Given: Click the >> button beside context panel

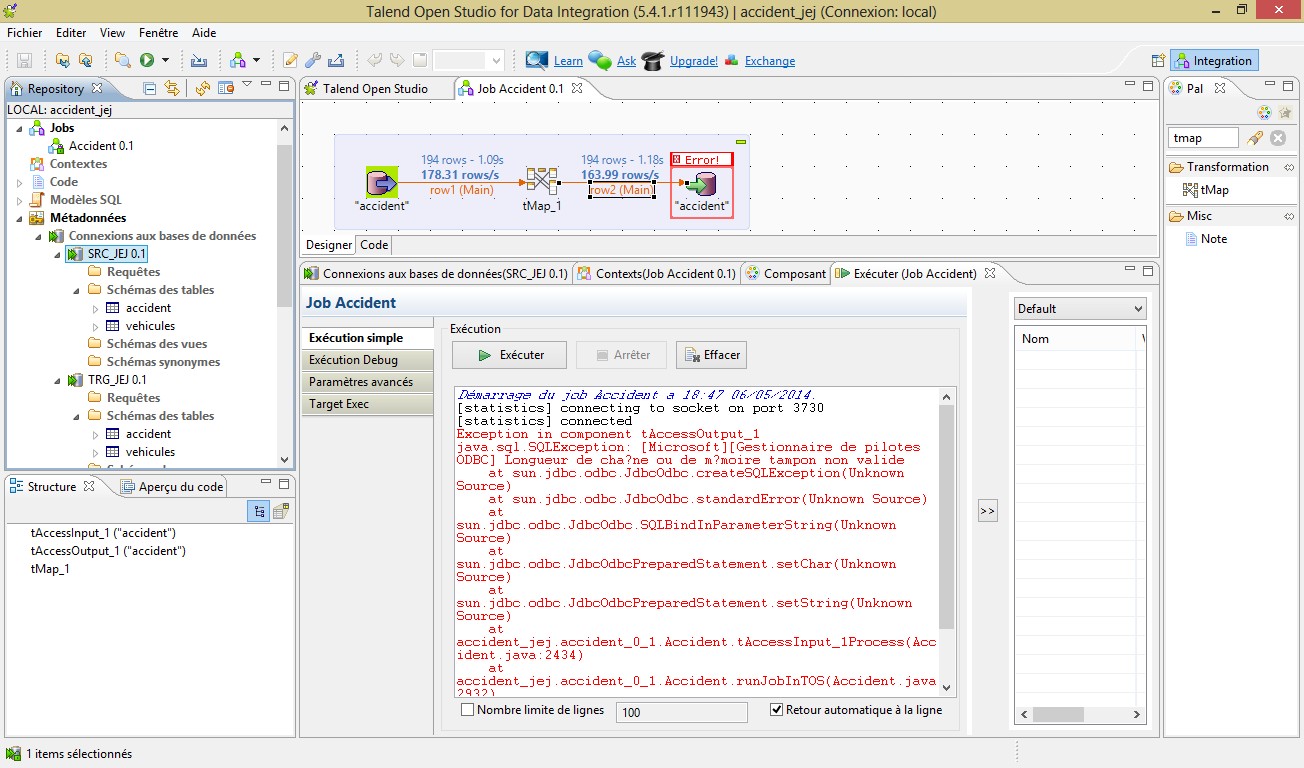Looking at the screenshot, I should 988,511.
